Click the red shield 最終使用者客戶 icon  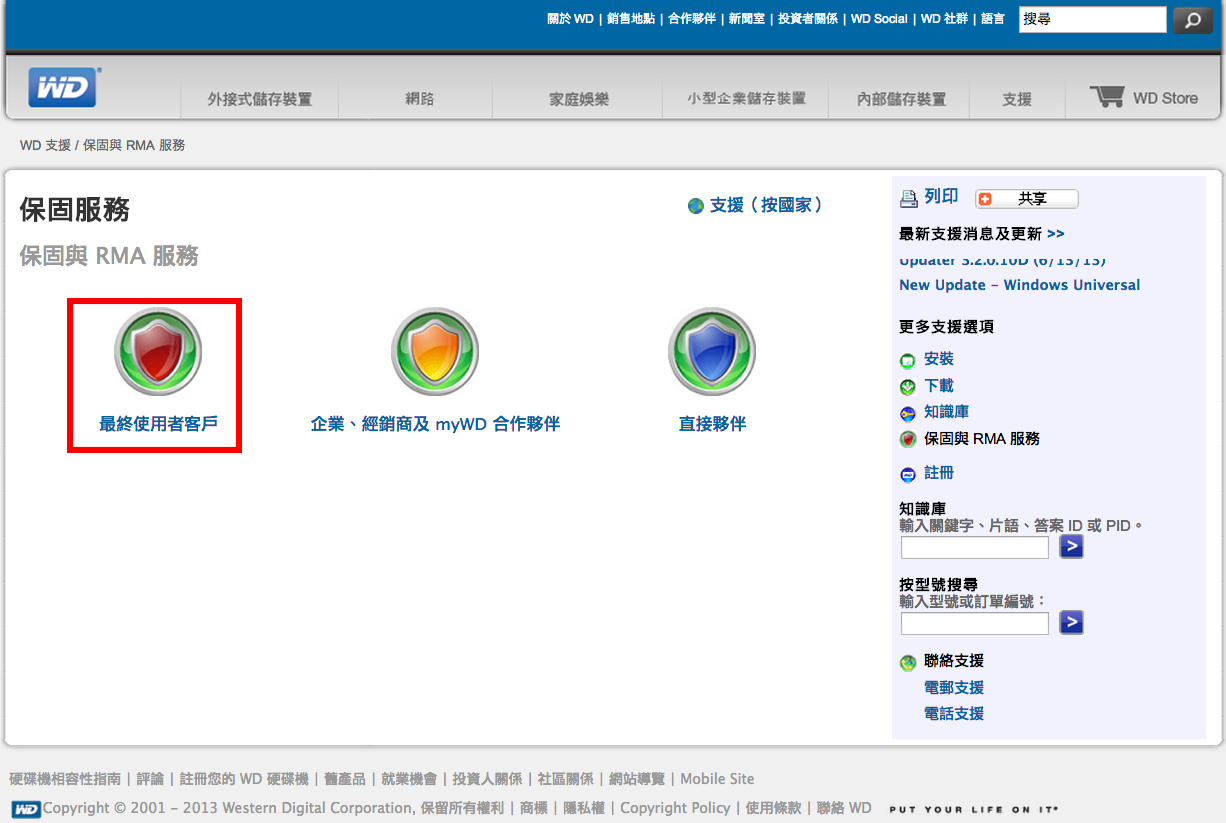point(158,352)
